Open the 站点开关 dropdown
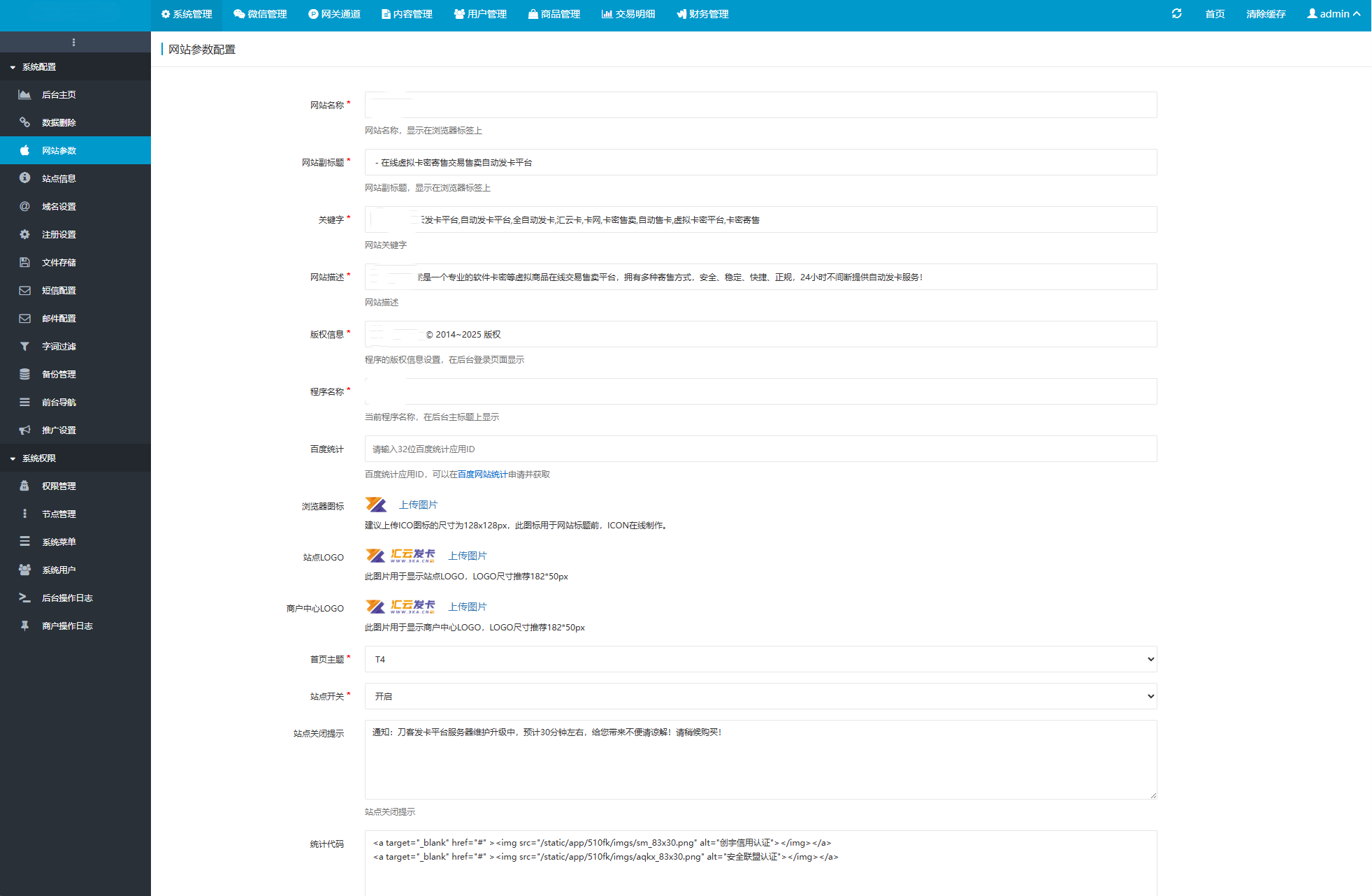1372x896 pixels. coord(760,696)
